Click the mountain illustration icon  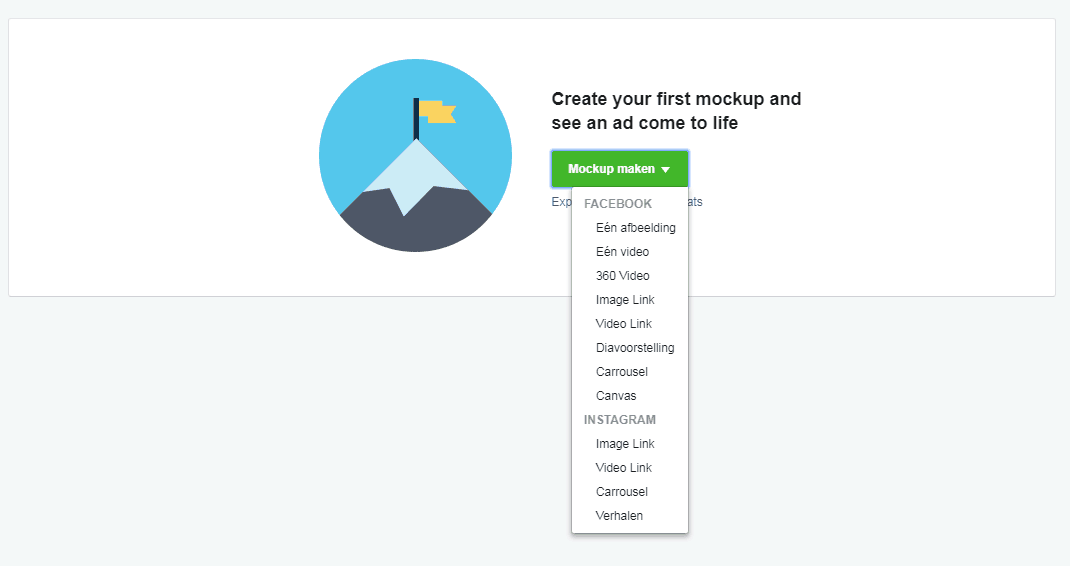416,156
